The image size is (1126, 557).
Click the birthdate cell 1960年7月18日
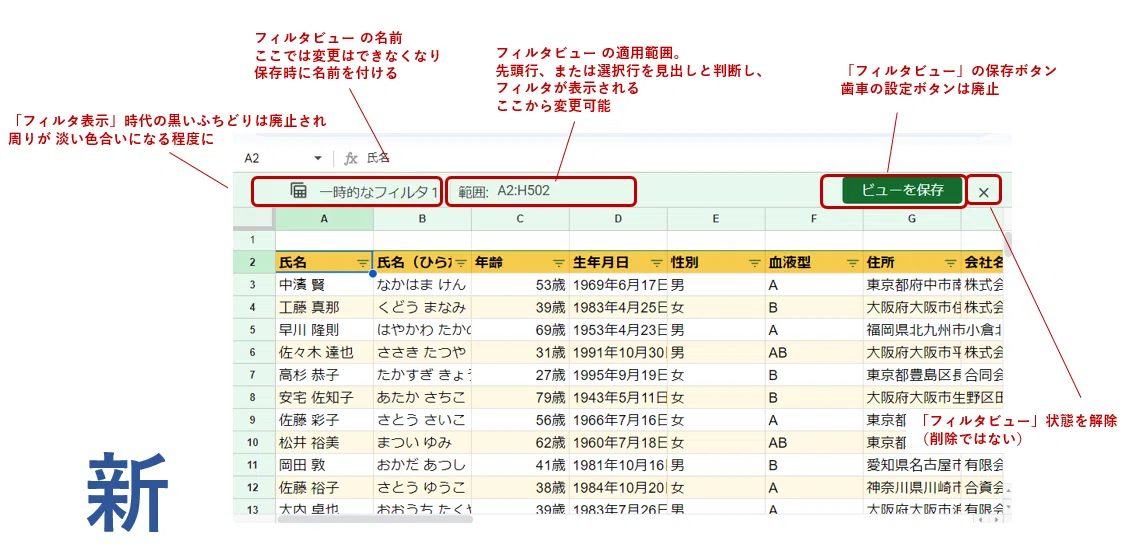(618, 442)
